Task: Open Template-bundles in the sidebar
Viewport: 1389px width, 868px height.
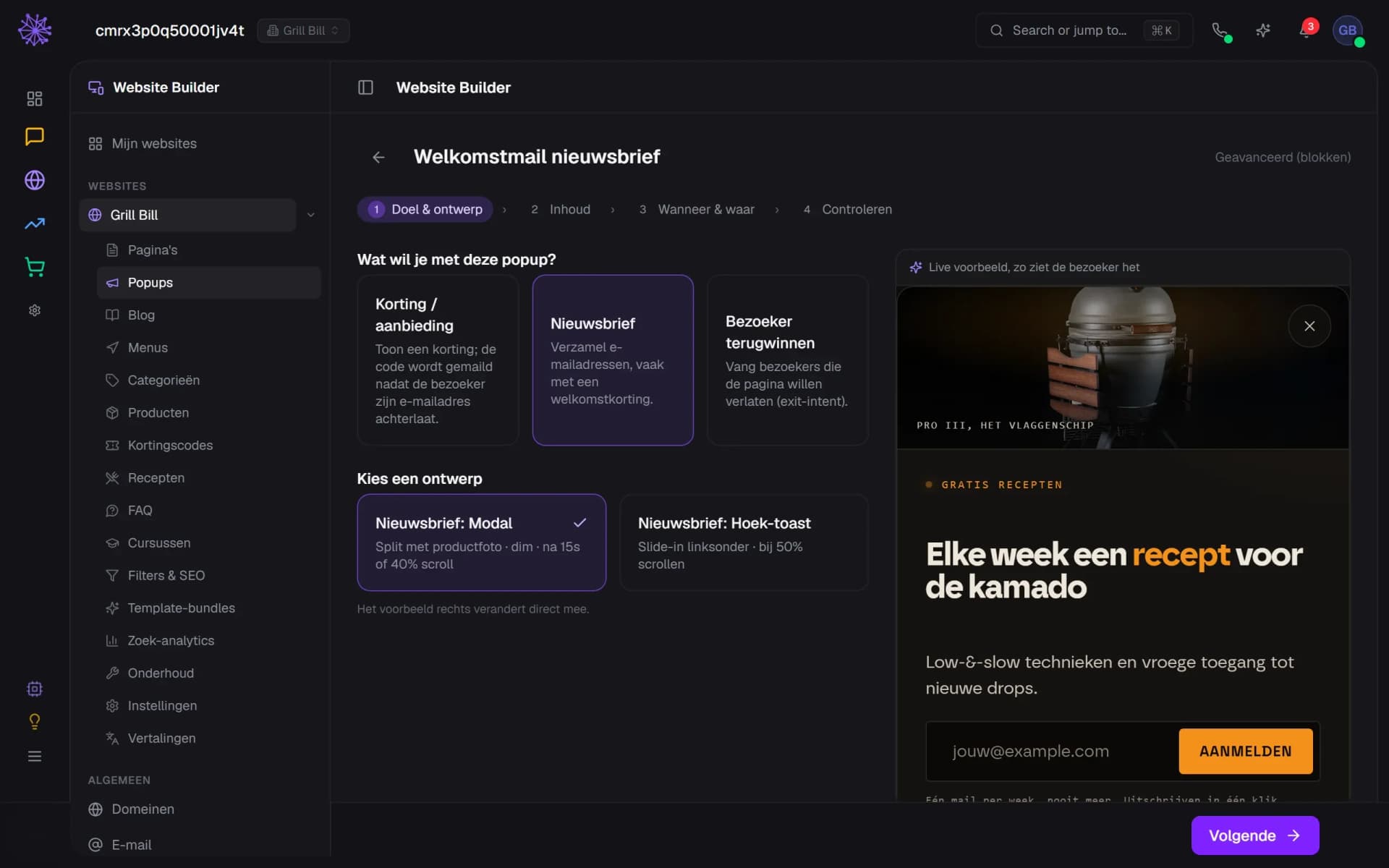Action: coord(208,608)
